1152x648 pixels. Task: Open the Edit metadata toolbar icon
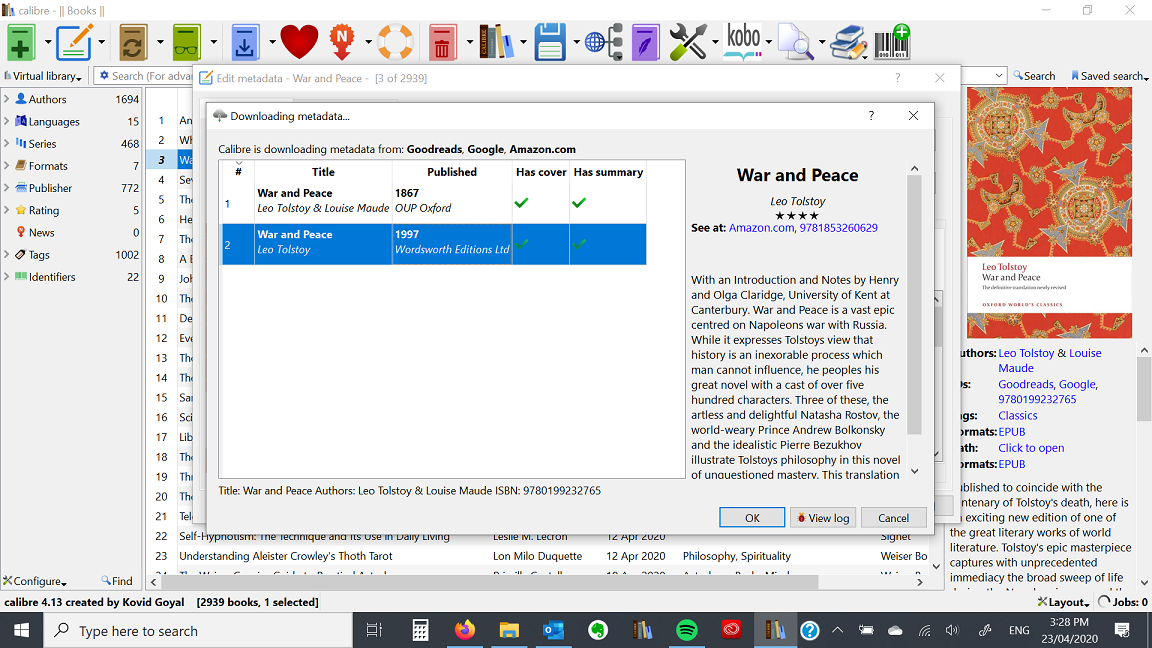pyautogui.click(x=74, y=43)
